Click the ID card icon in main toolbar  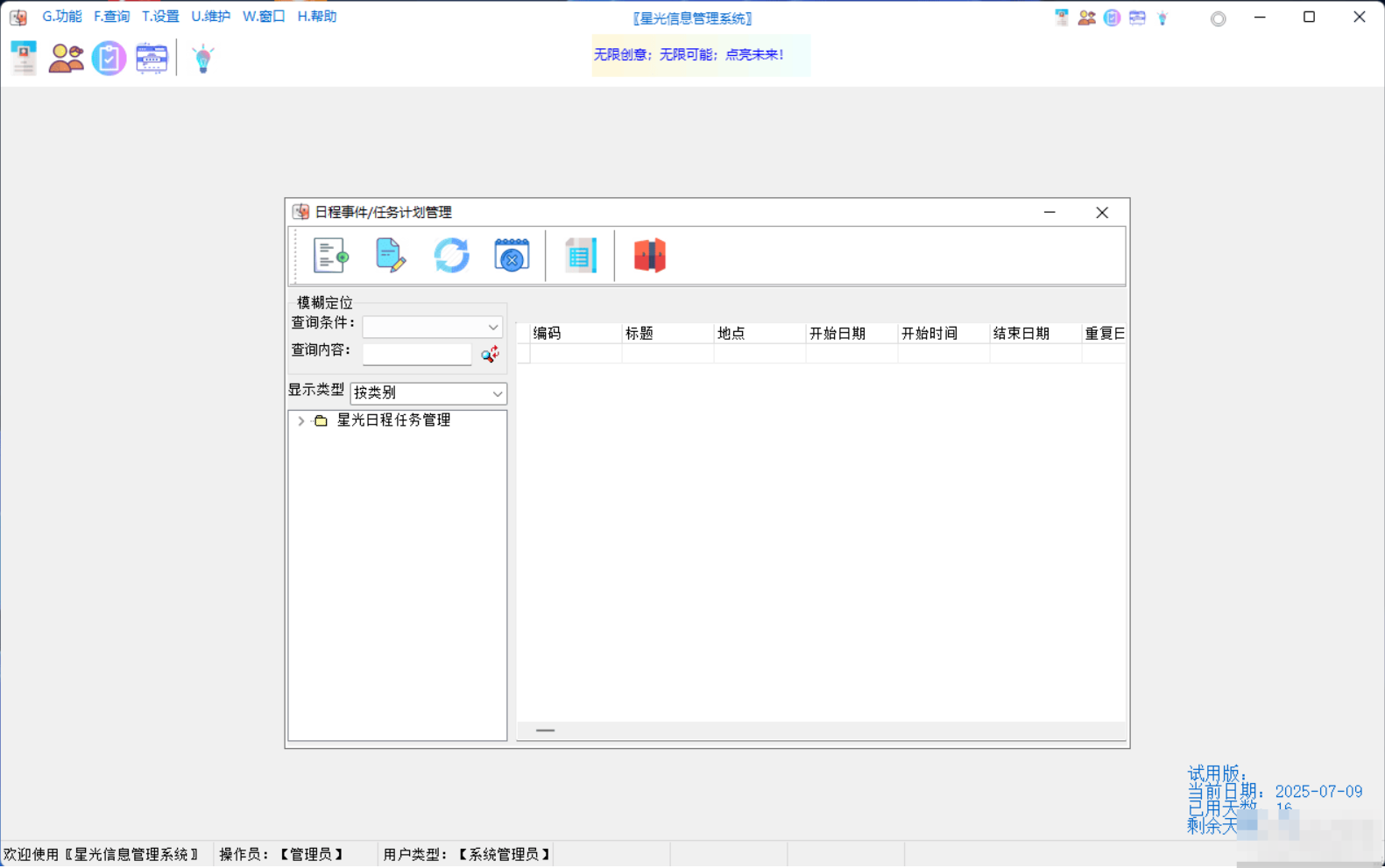(x=24, y=59)
